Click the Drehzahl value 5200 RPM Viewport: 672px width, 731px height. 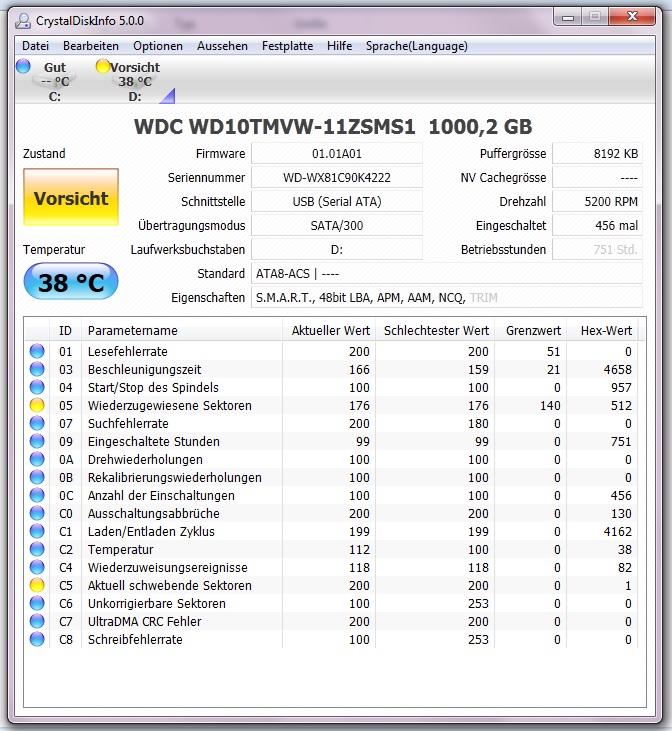point(597,201)
